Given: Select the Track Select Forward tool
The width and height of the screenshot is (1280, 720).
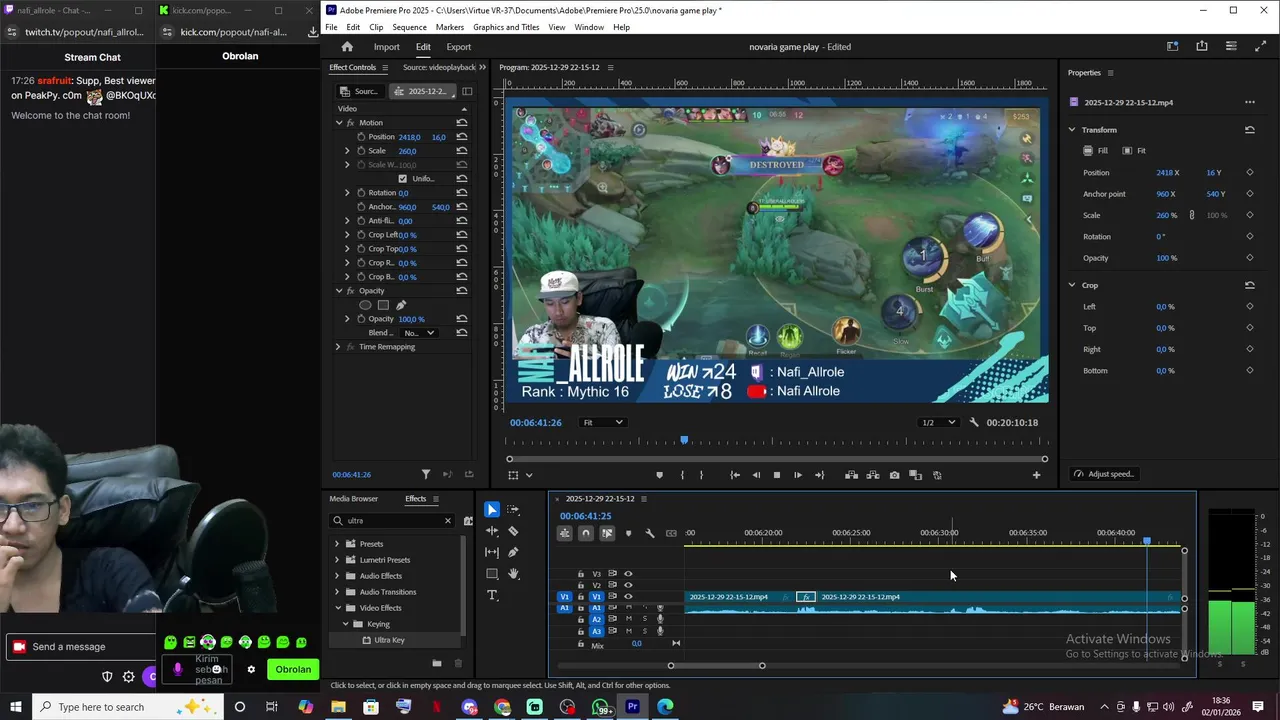Looking at the screenshot, I should click(x=513, y=510).
